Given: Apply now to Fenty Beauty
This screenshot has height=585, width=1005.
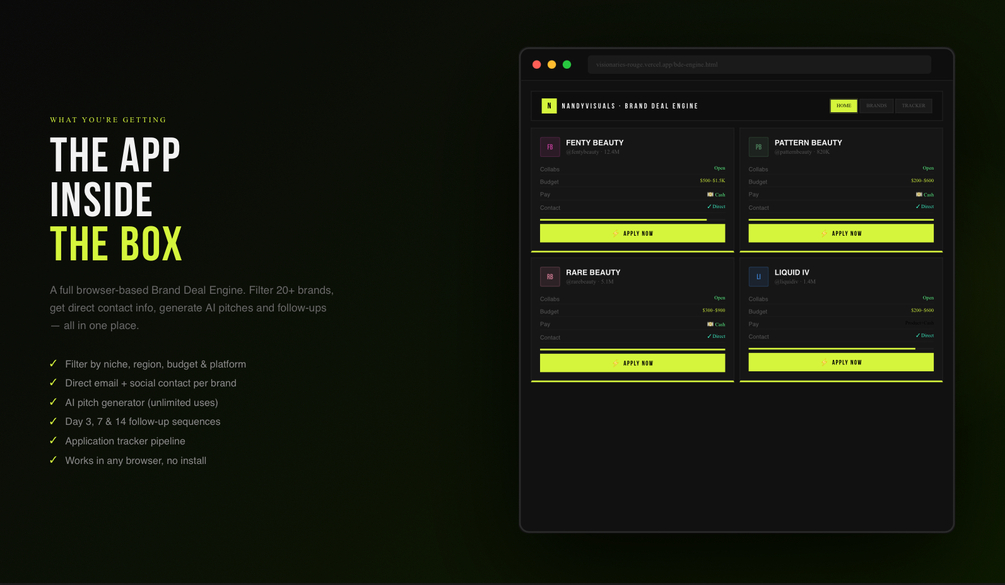Looking at the screenshot, I should [x=632, y=233].
